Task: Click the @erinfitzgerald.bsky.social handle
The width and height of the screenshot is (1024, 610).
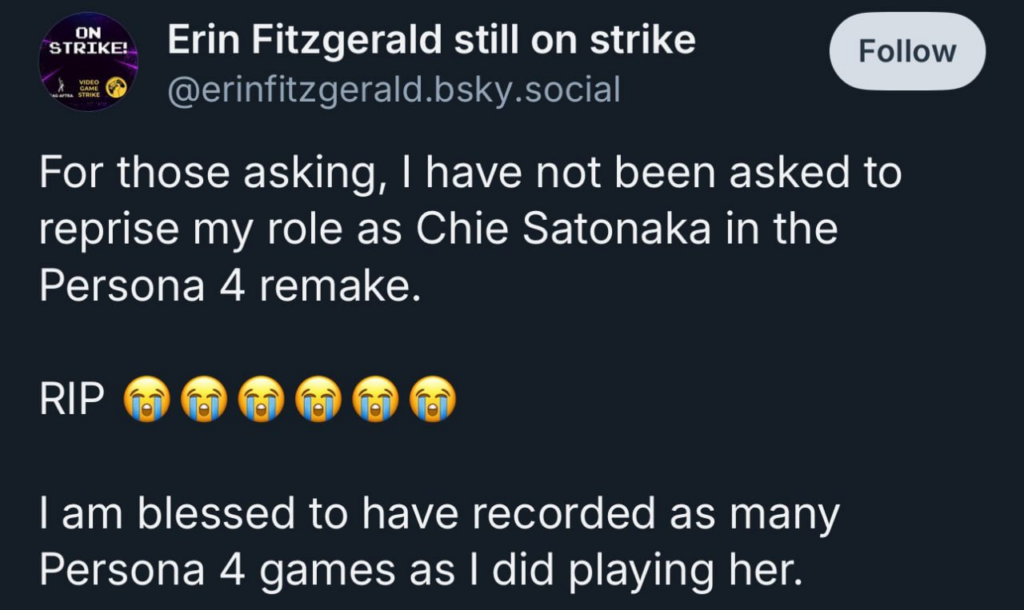Action: coord(394,89)
